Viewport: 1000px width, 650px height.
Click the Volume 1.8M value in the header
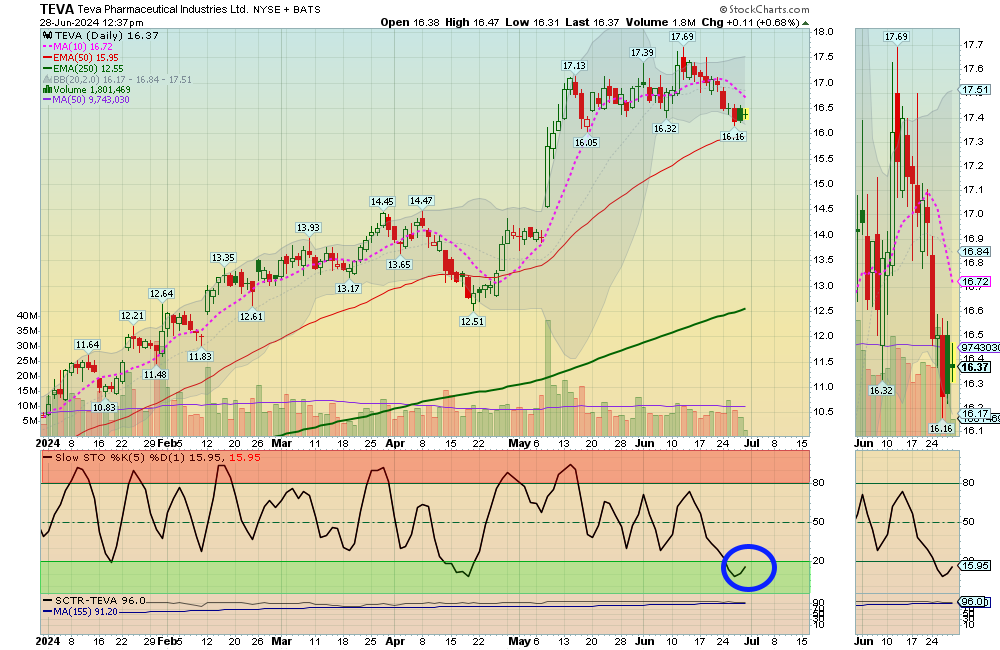coord(660,22)
